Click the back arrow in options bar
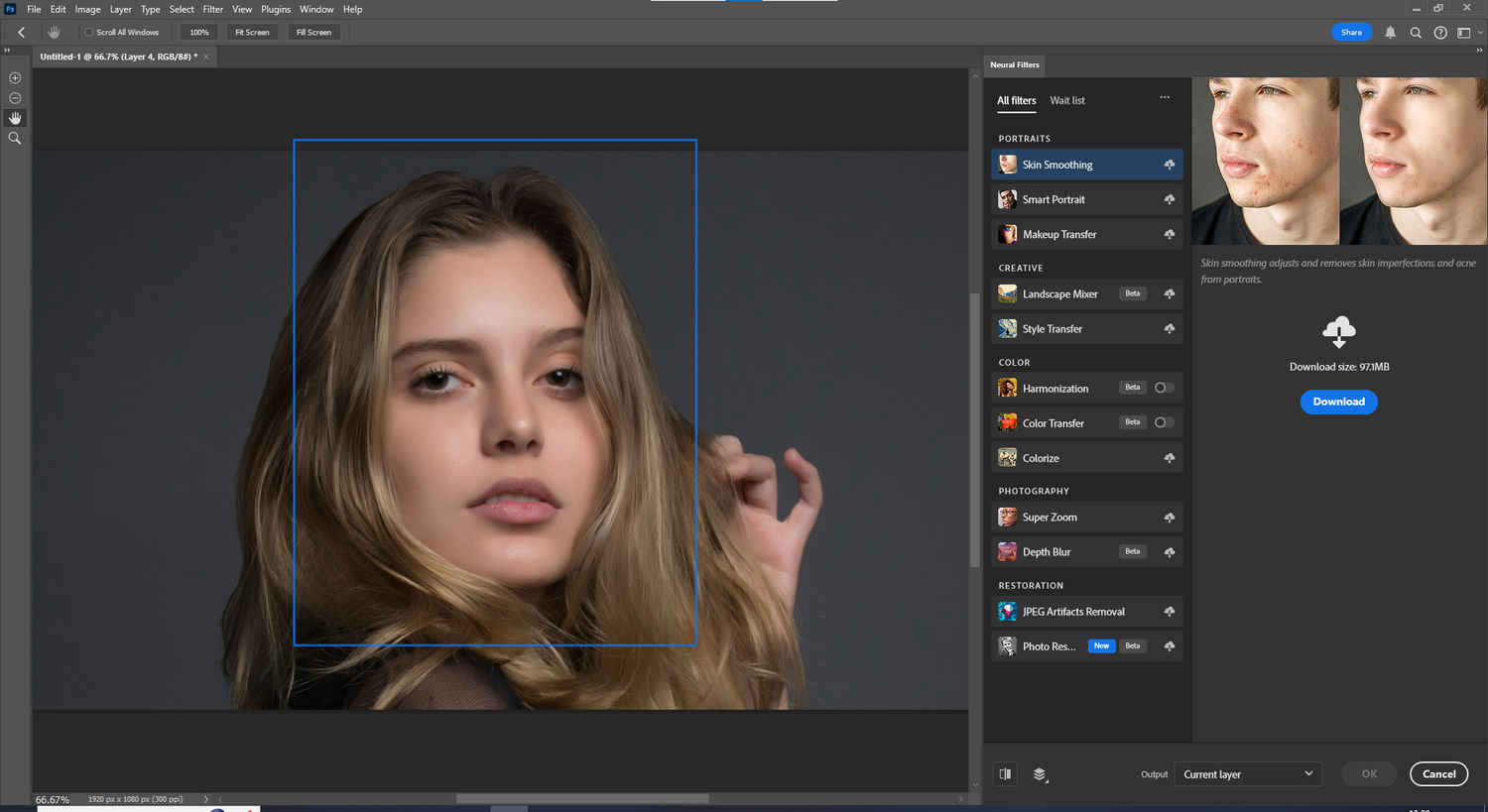This screenshot has width=1488, height=812. (22, 33)
